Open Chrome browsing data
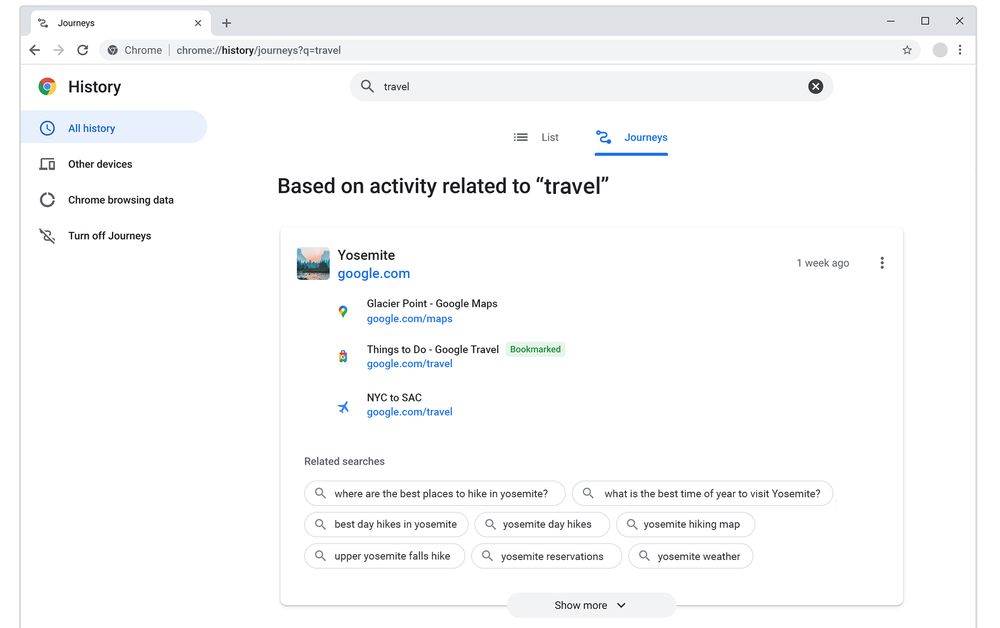Viewport: 1000px width, 628px height. pos(120,200)
